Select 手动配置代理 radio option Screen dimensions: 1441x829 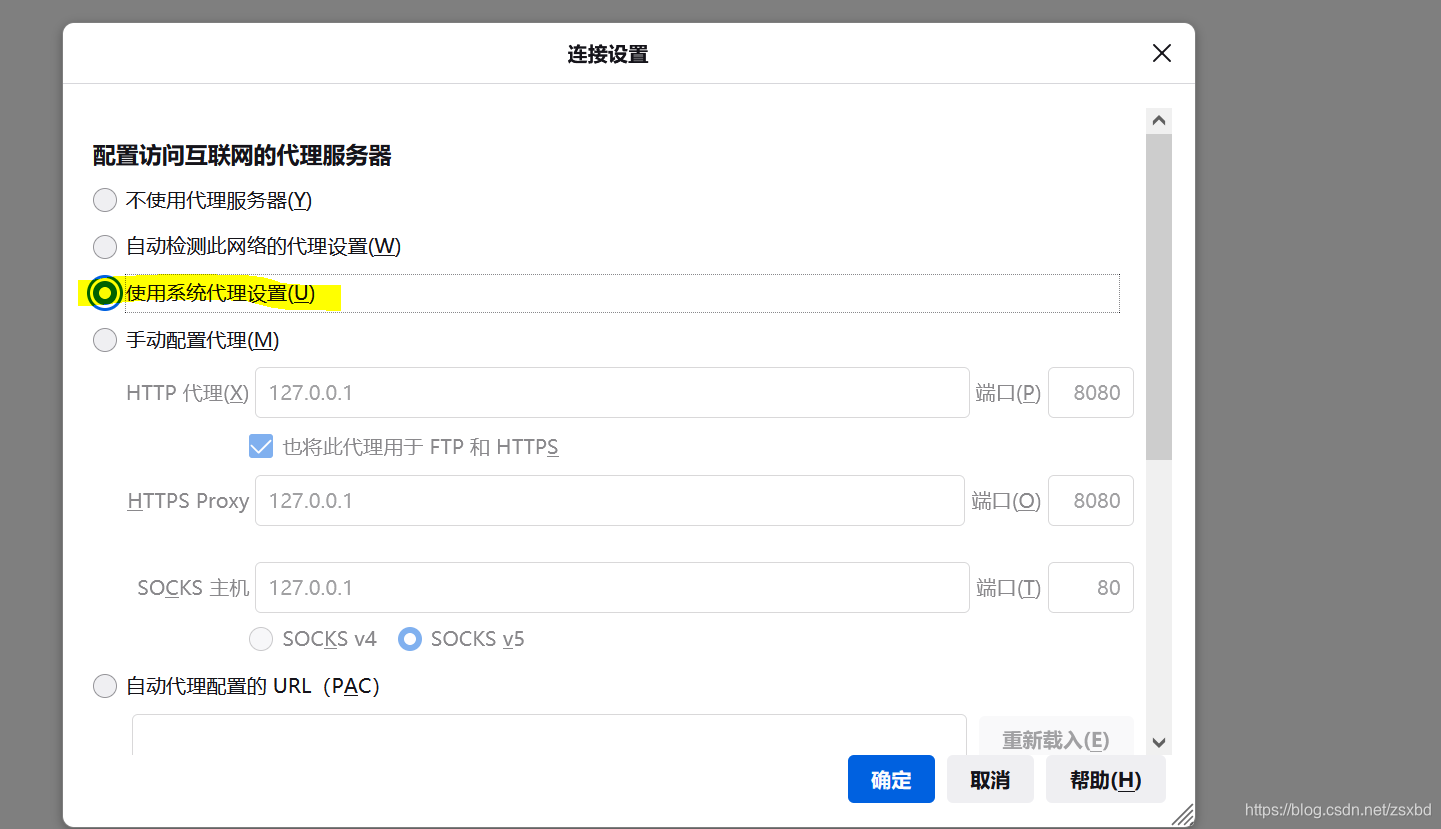tap(105, 340)
